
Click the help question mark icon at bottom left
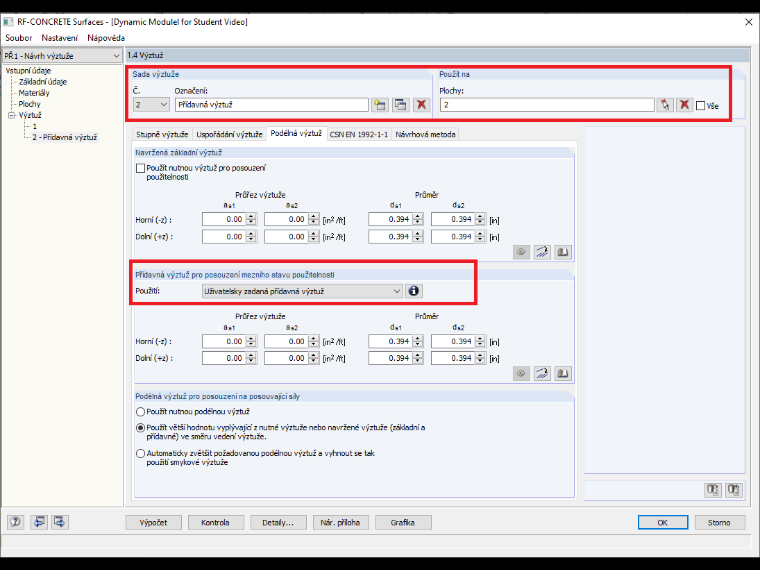tap(16, 522)
